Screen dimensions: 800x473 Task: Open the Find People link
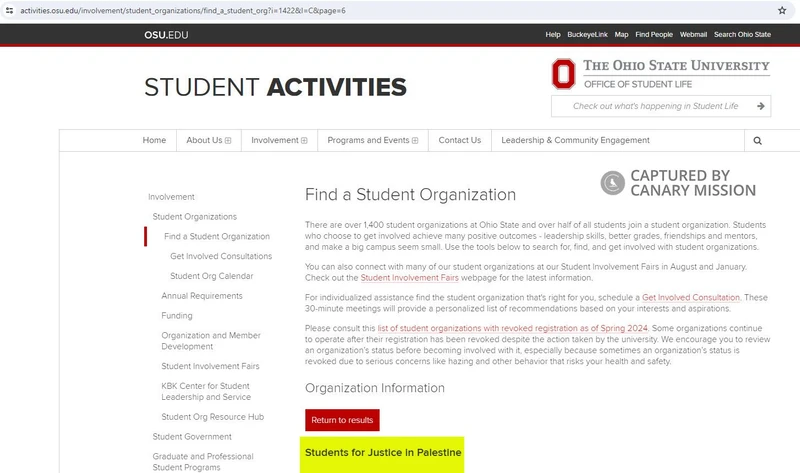[654, 34]
